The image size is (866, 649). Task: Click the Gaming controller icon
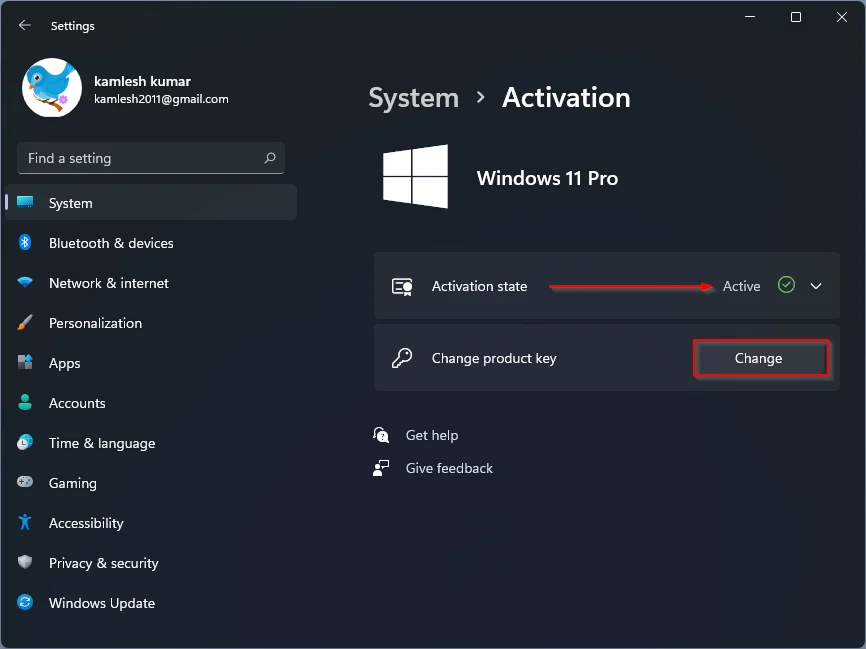[x=25, y=482]
